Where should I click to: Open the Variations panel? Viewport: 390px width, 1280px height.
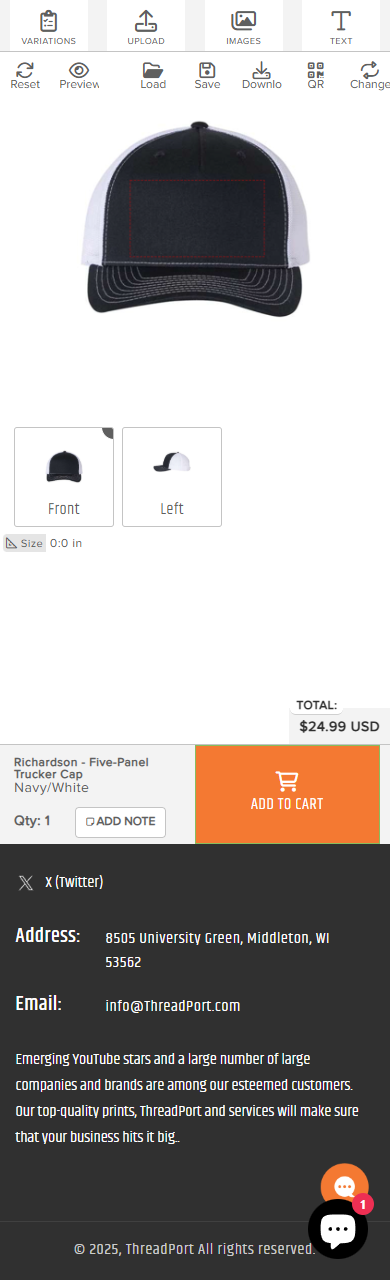pos(48,26)
